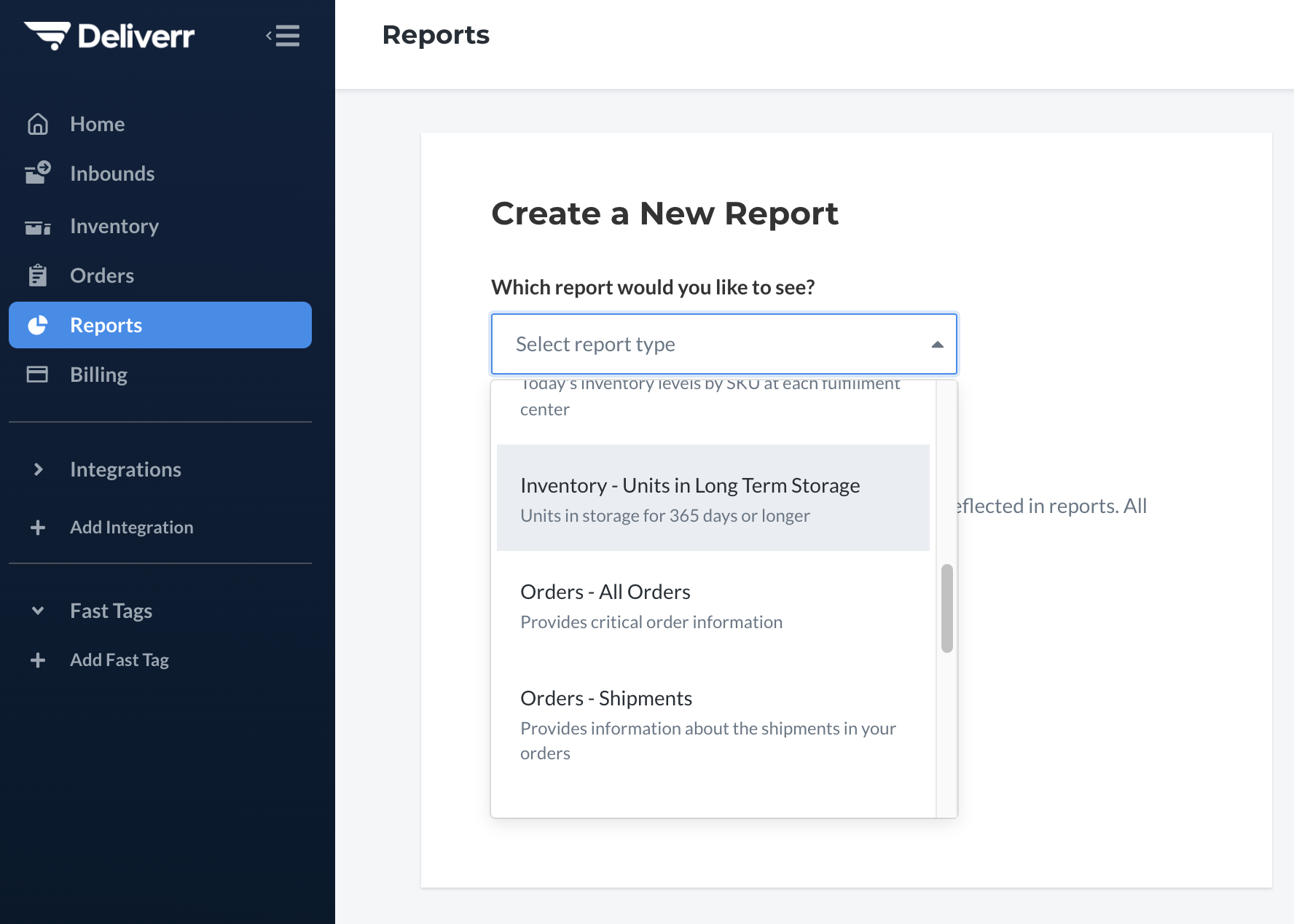Click the Reports page title

pos(436,35)
